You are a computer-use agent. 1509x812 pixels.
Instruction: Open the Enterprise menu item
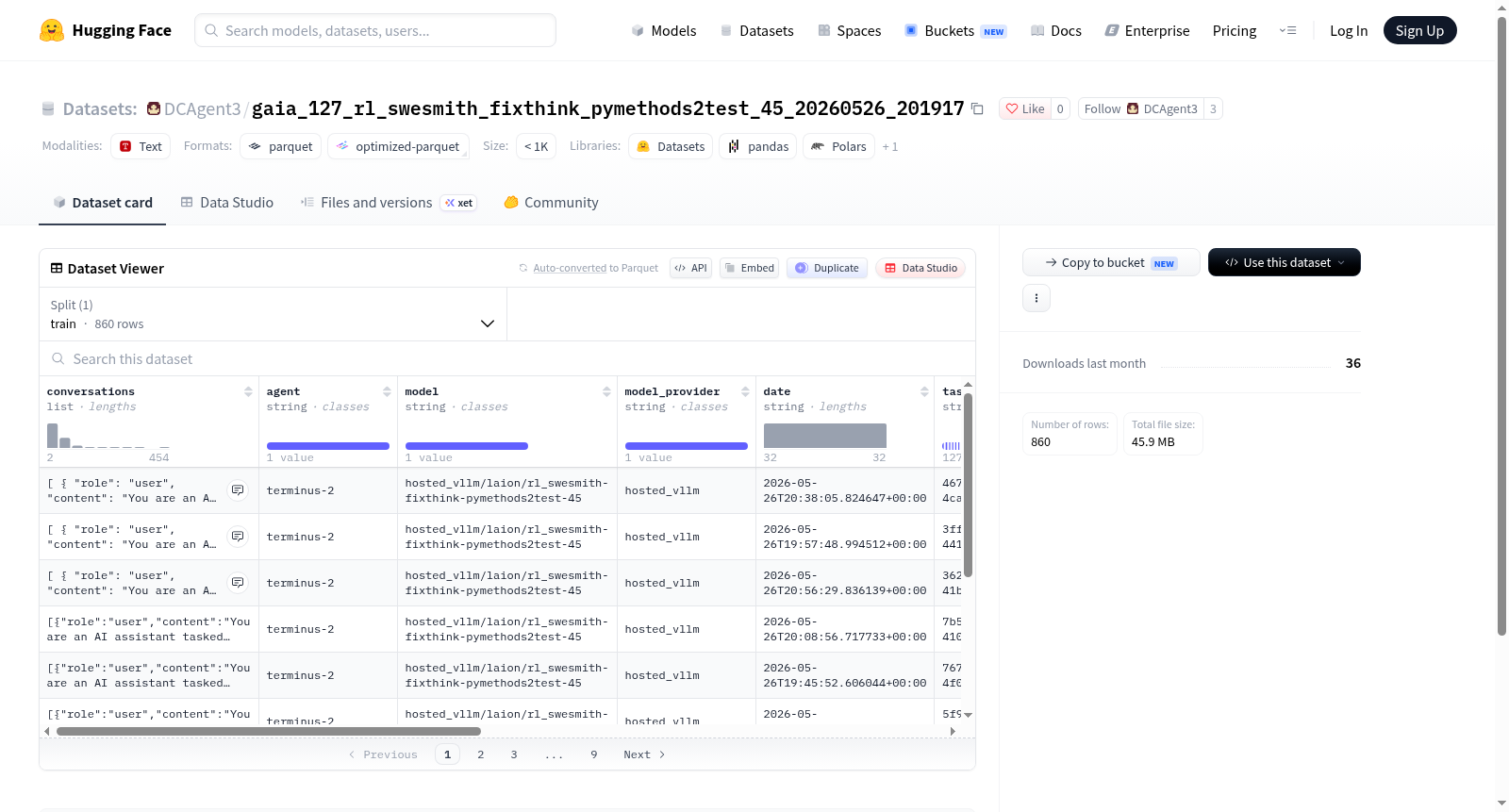point(1147,30)
